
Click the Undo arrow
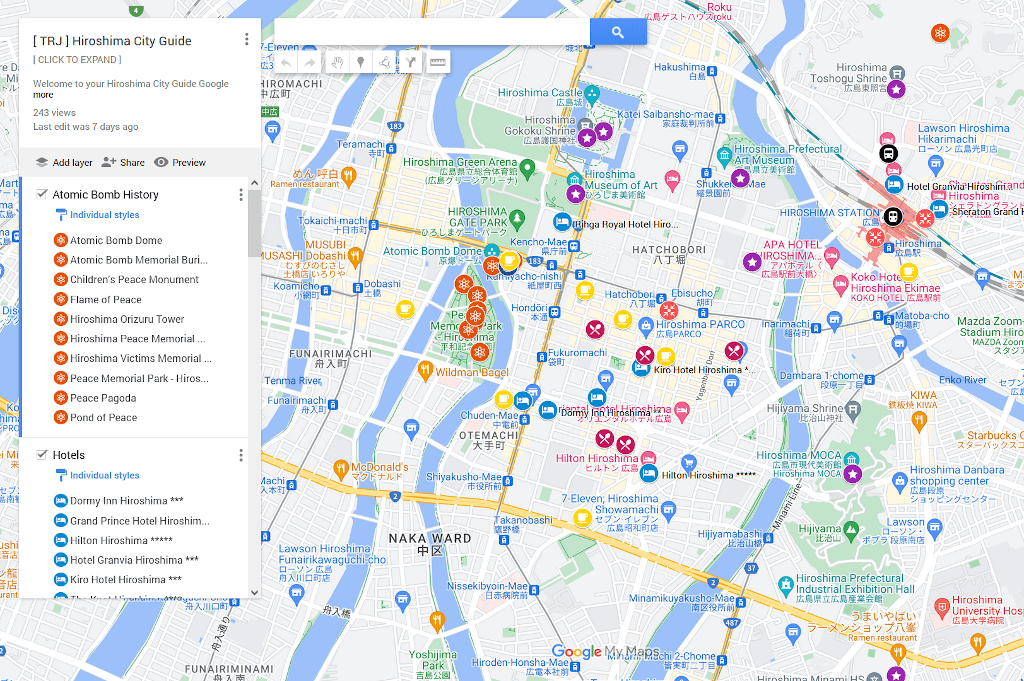286,63
